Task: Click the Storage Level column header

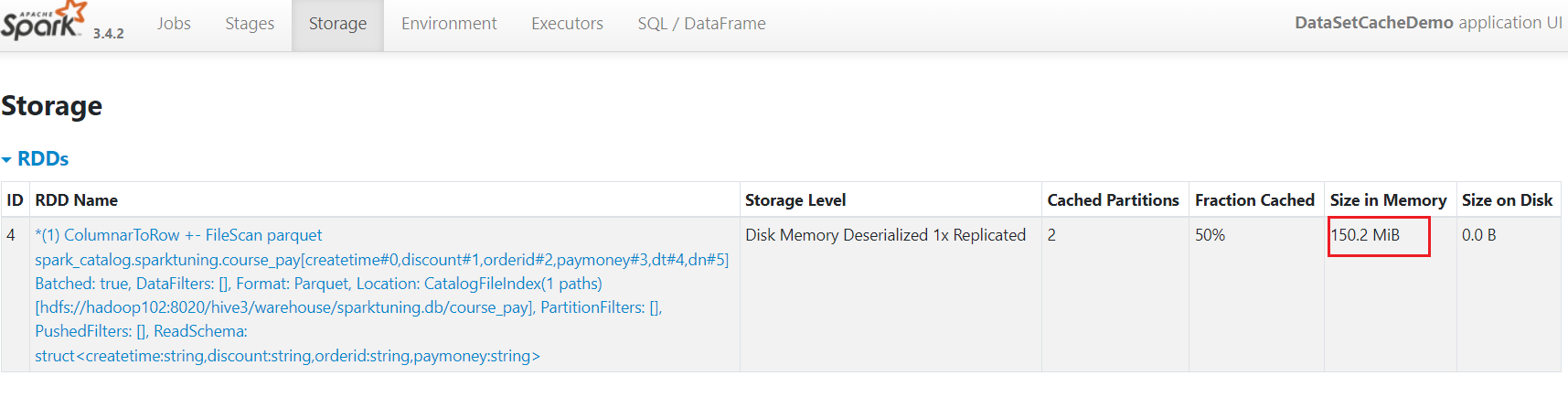Action: (x=795, y=199)
